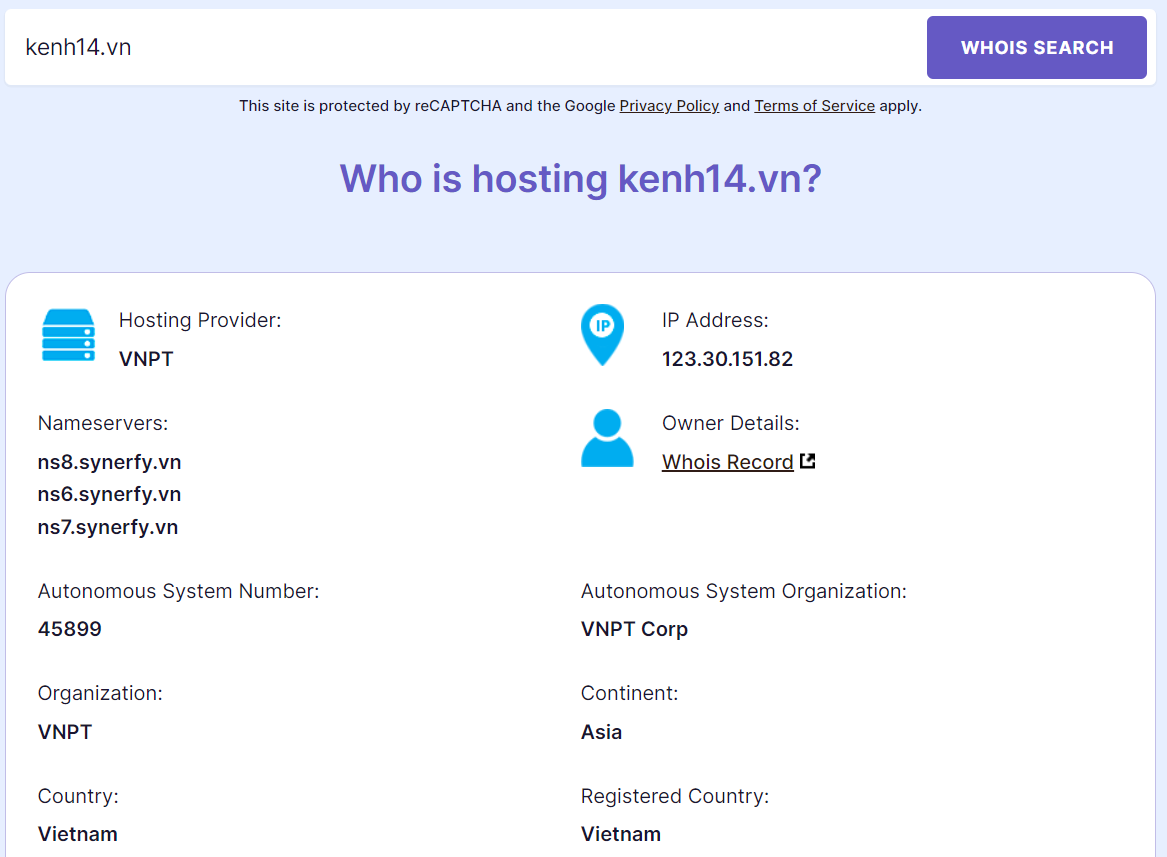
Task: Click the person icon beside Owner Details
Action: pos(608,439)
